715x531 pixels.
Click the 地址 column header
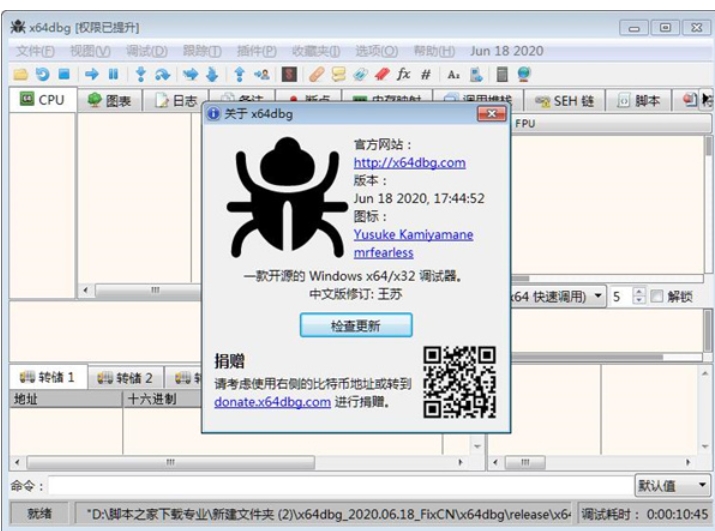point(66,399)
